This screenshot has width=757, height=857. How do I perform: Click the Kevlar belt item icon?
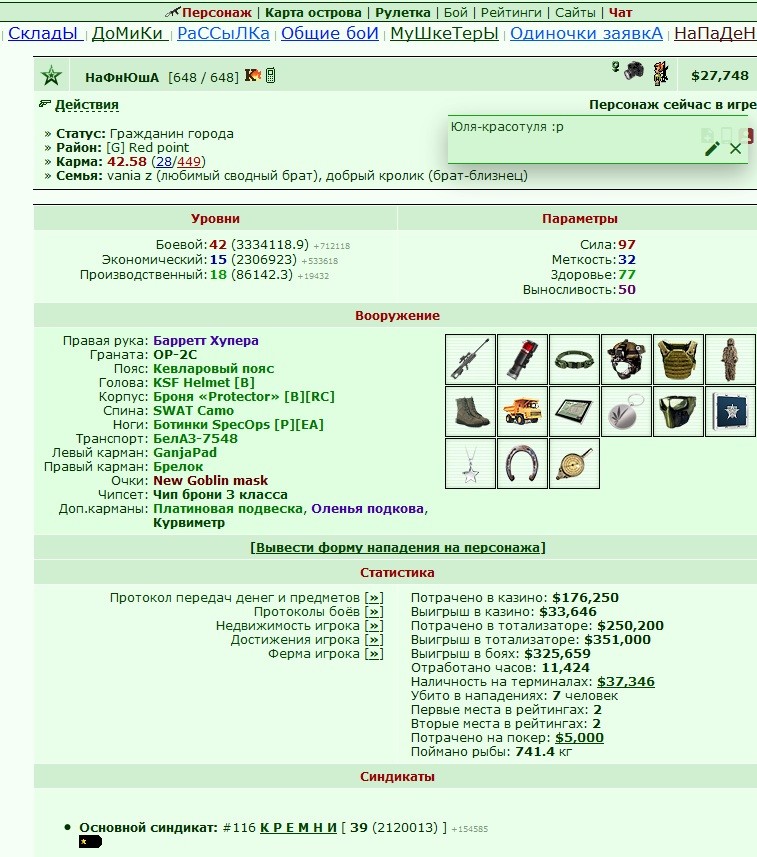[574, 360]
